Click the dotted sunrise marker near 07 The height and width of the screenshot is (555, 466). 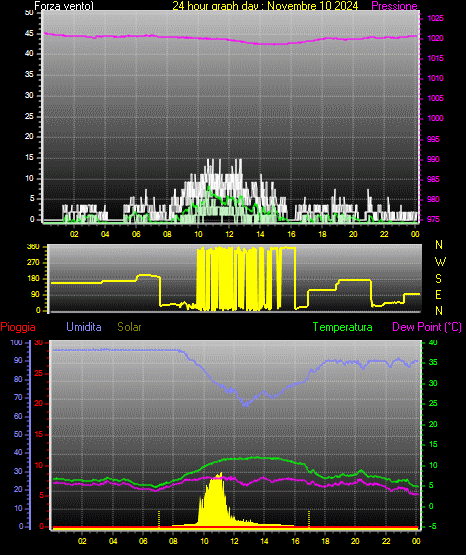[159, 519]
